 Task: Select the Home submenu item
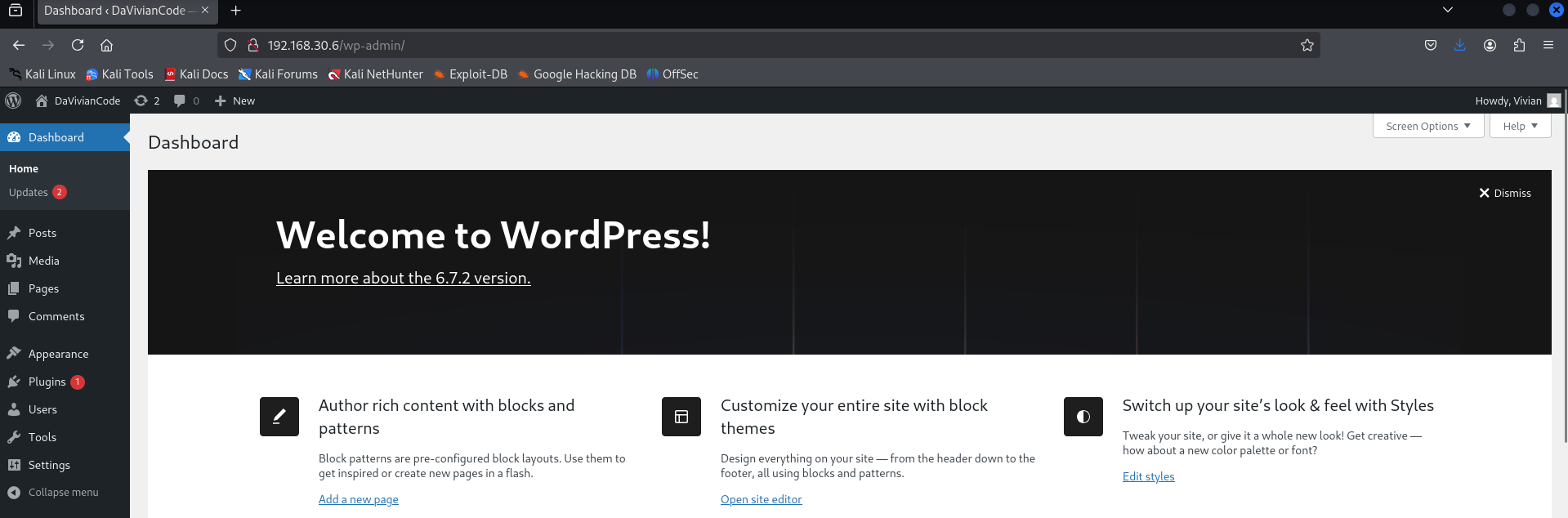tap(24, 168)
